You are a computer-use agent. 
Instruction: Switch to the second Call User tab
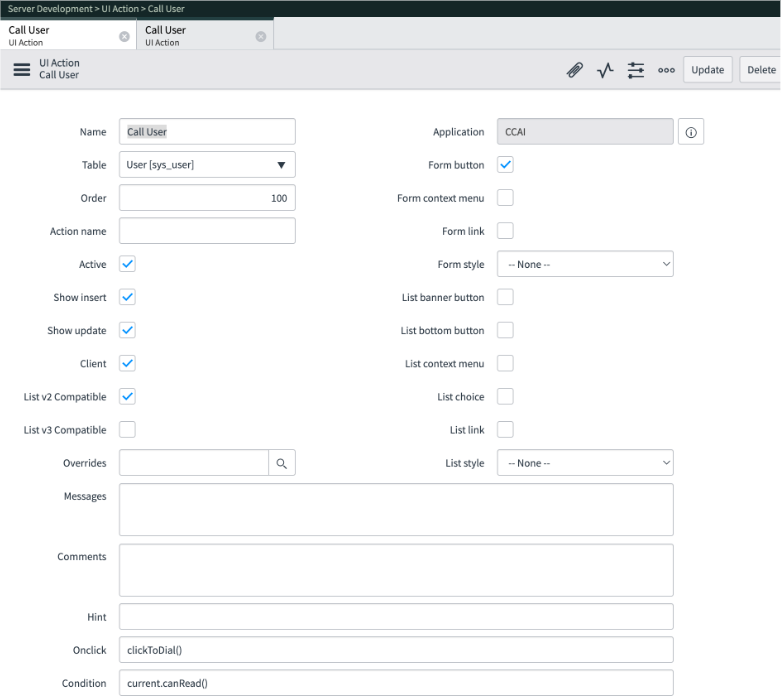195,35
